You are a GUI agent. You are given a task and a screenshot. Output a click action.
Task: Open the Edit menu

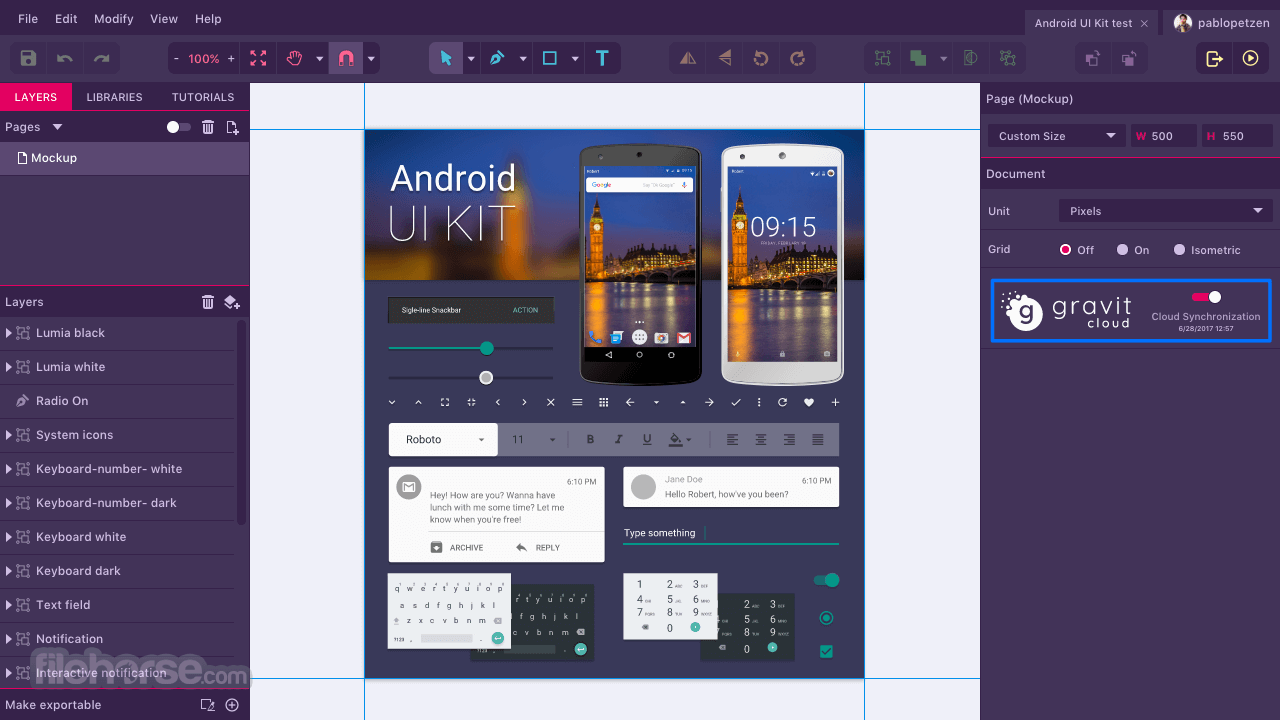[66, 19]
